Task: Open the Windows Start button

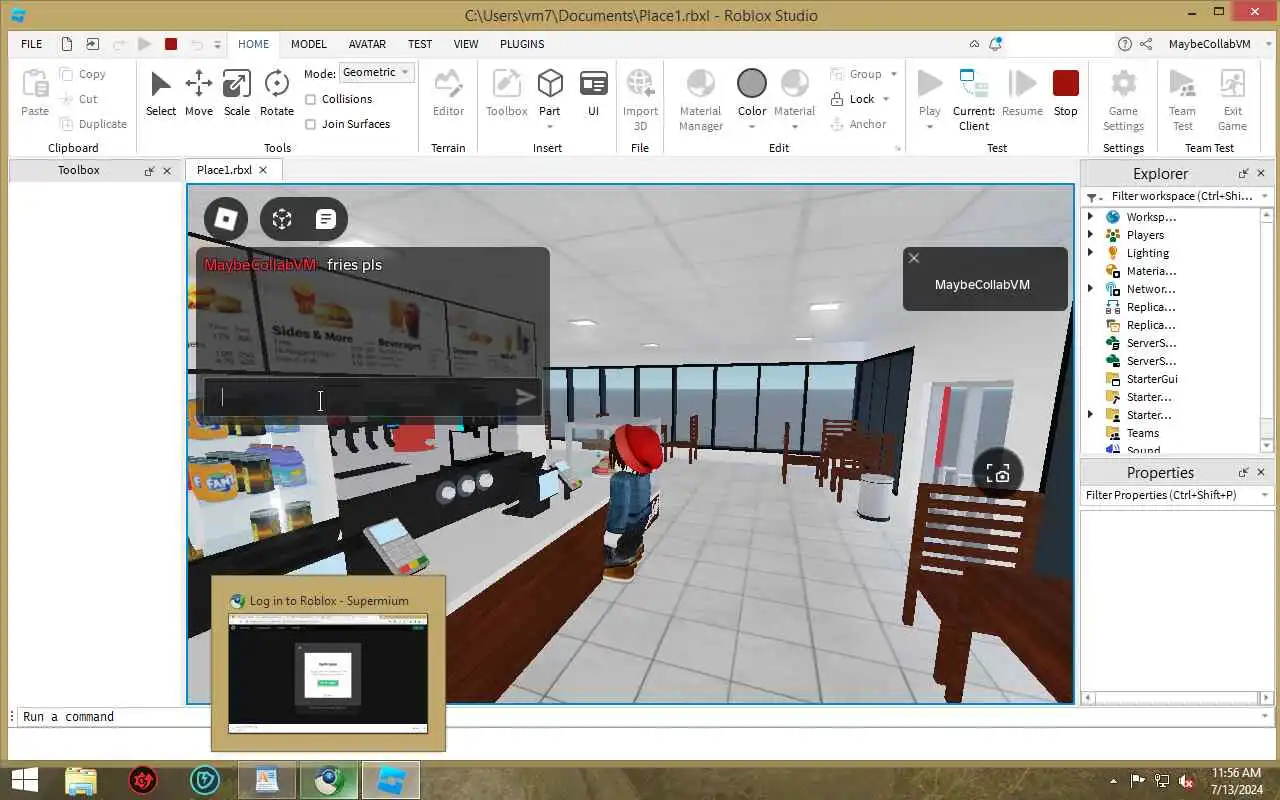Action: click(24, 781)
